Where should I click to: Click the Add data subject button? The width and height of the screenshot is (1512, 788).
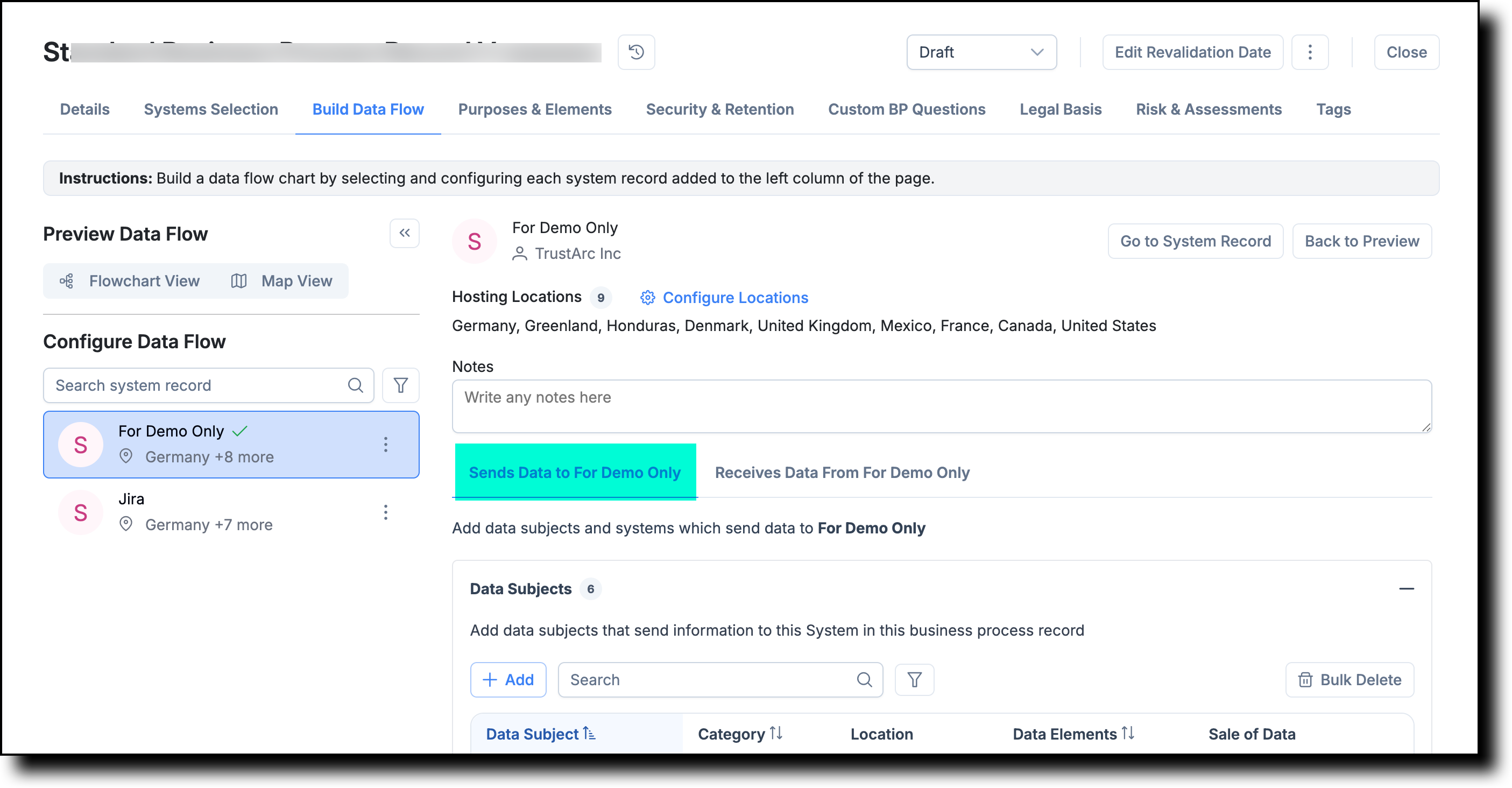point(508,679)
